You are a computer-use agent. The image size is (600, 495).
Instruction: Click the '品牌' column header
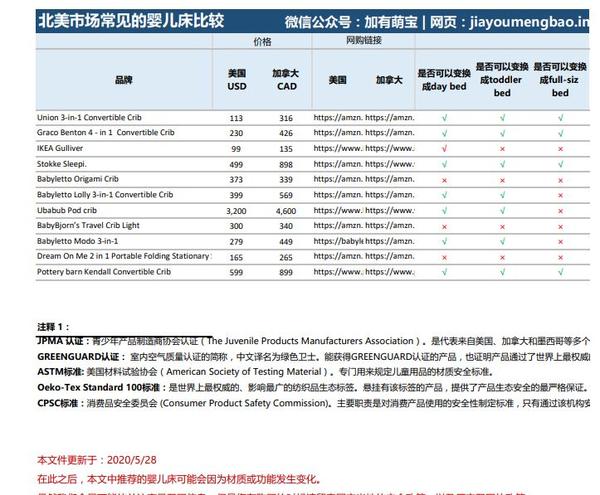tap(124, 80)
